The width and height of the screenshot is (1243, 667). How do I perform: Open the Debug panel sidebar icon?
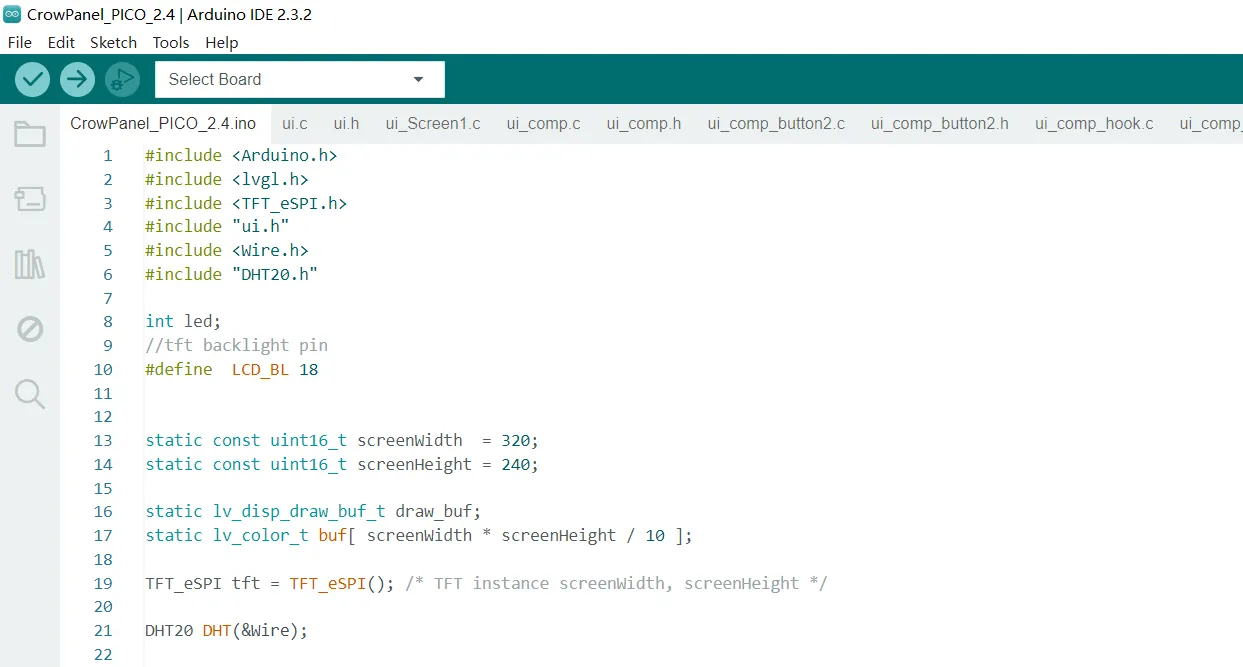coord(30,329)
